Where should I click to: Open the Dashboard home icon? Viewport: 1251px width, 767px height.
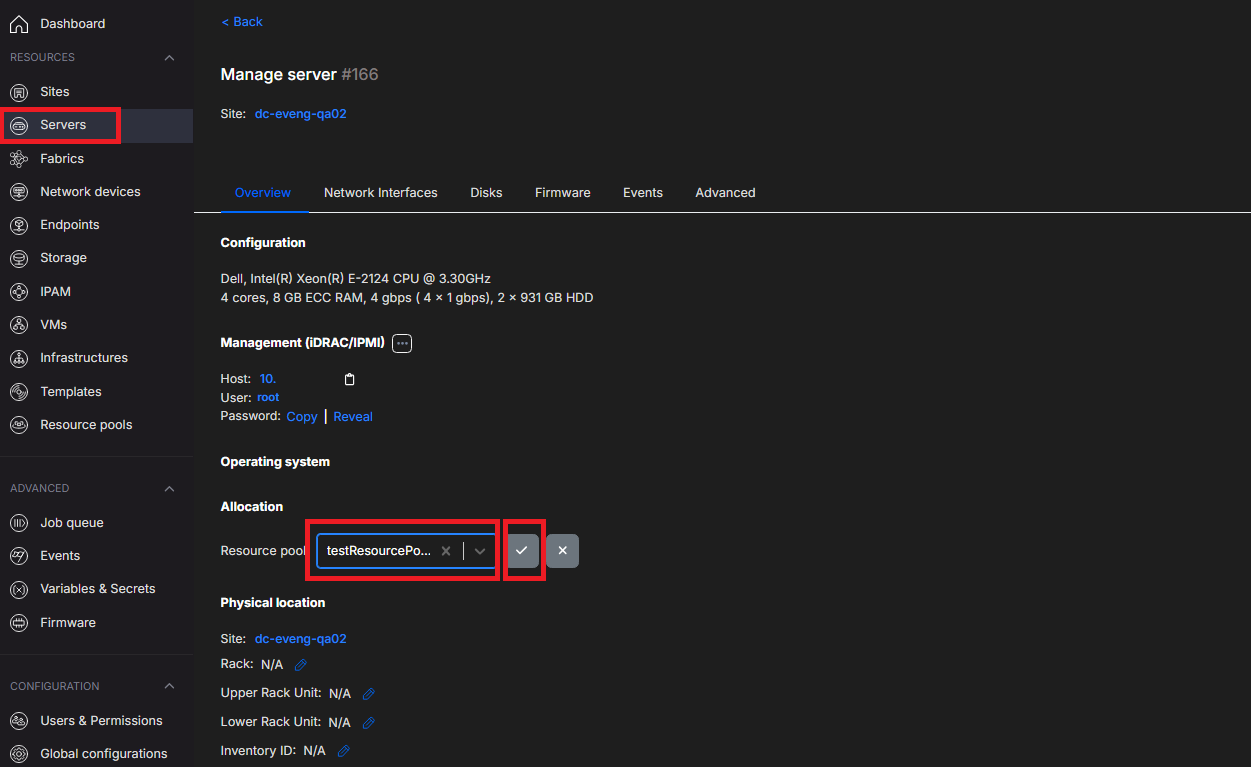[x=18, y=23]
